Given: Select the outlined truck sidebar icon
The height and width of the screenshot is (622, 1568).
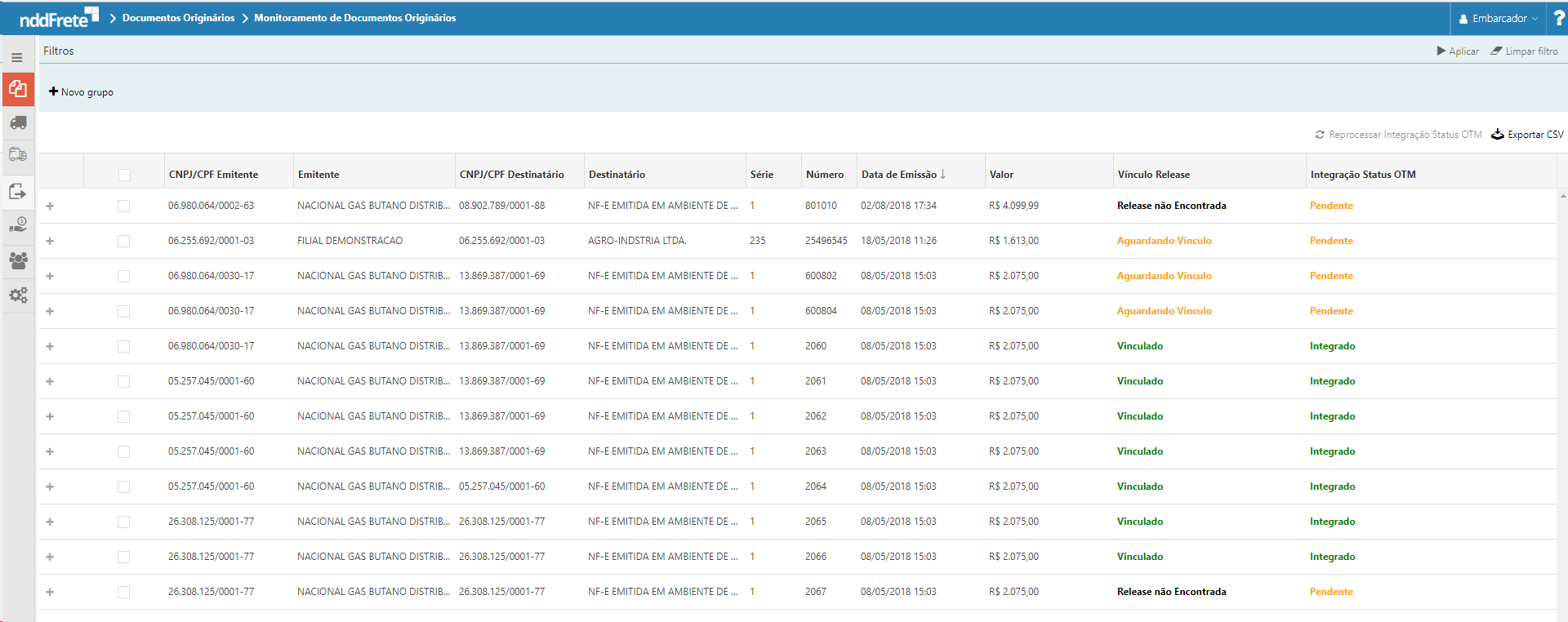Looking at the screenshot, I should pos(18,155).
